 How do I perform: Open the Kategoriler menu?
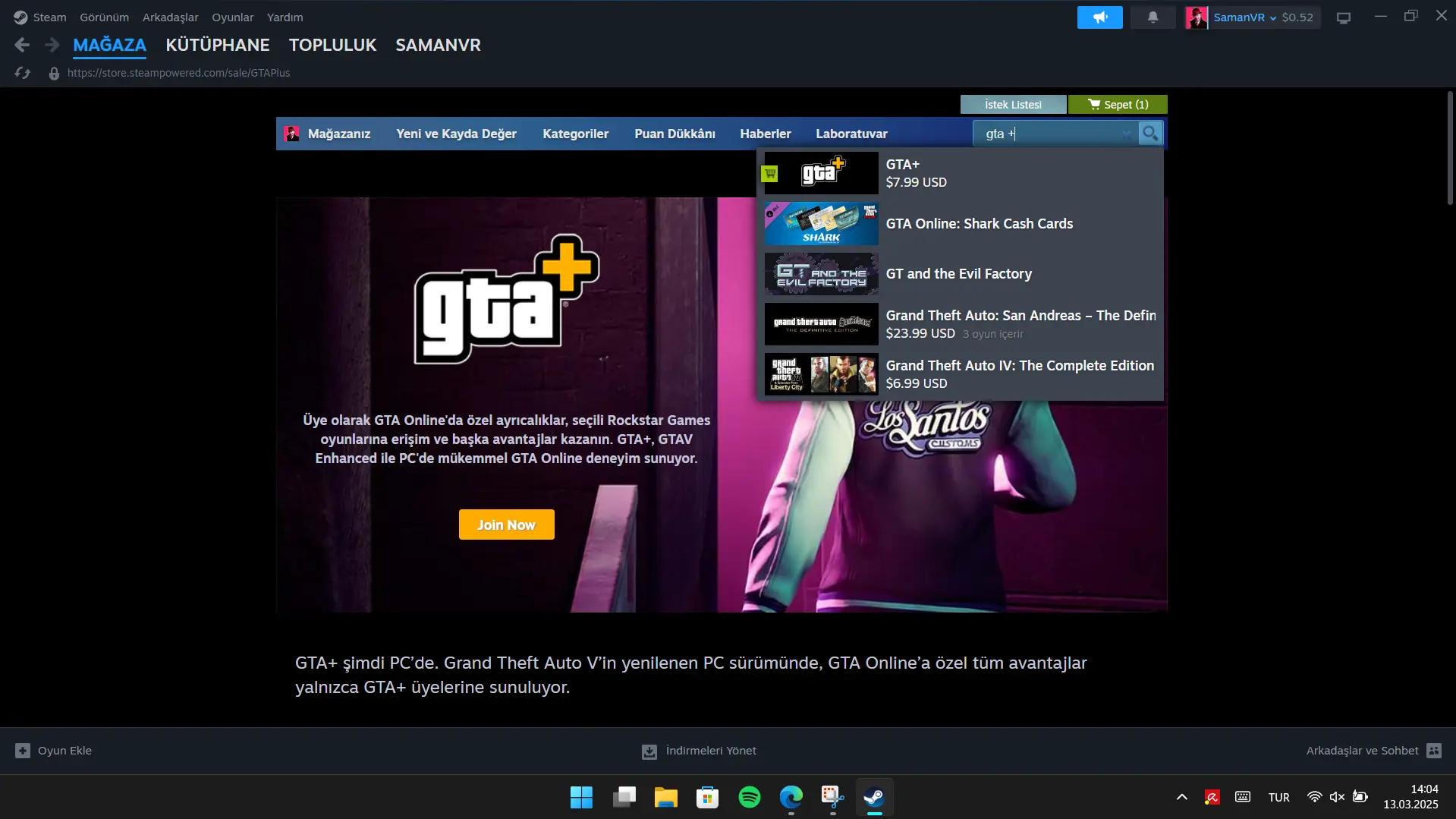click(576, 134)
